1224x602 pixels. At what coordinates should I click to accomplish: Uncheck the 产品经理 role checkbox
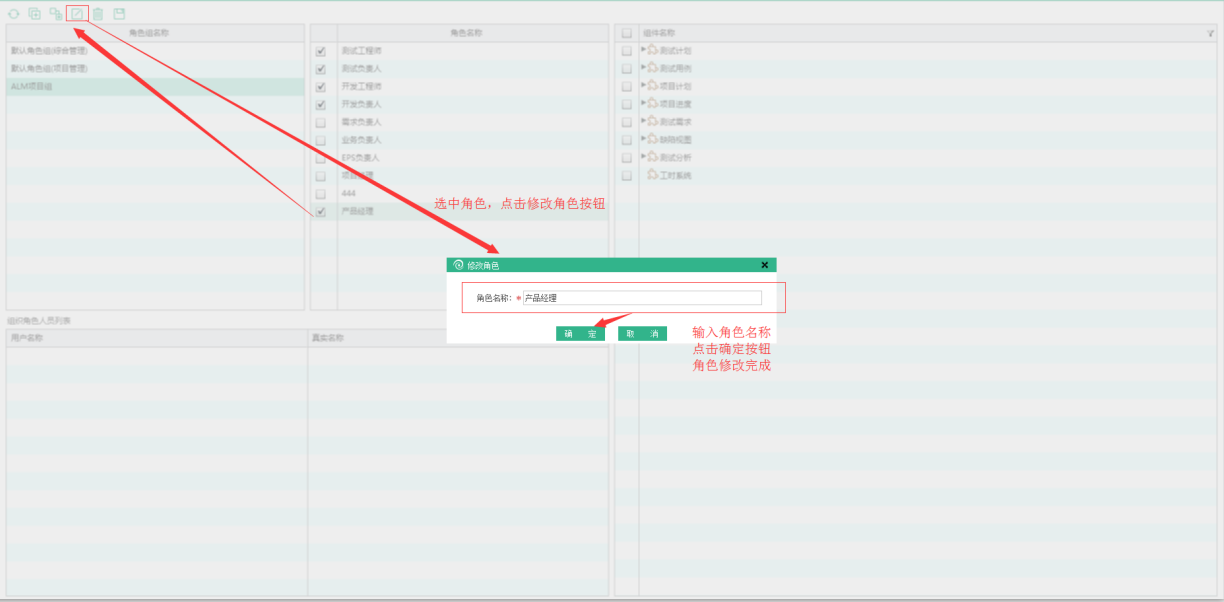coord(321,211)
